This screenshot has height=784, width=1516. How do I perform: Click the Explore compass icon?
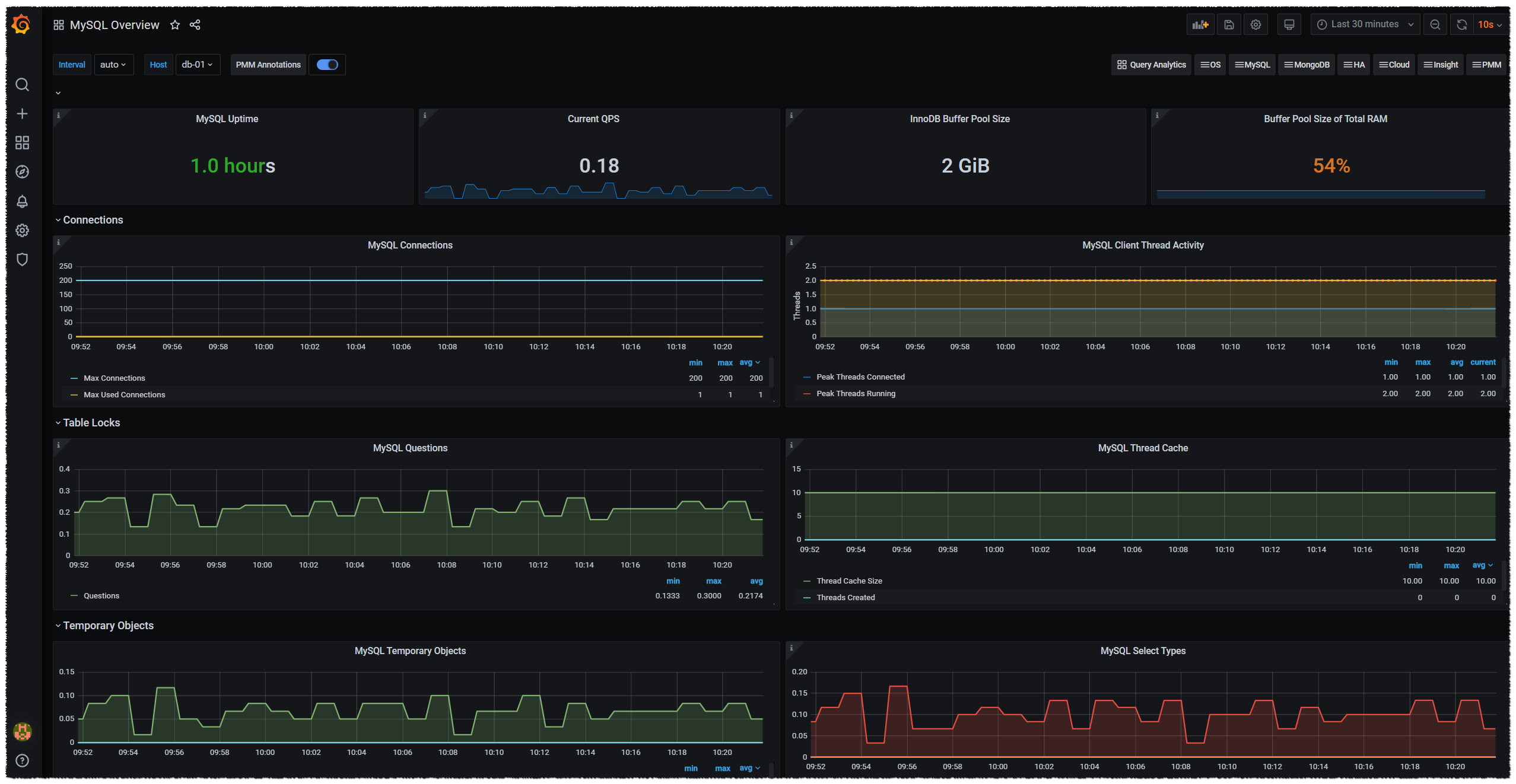(22, 172)
